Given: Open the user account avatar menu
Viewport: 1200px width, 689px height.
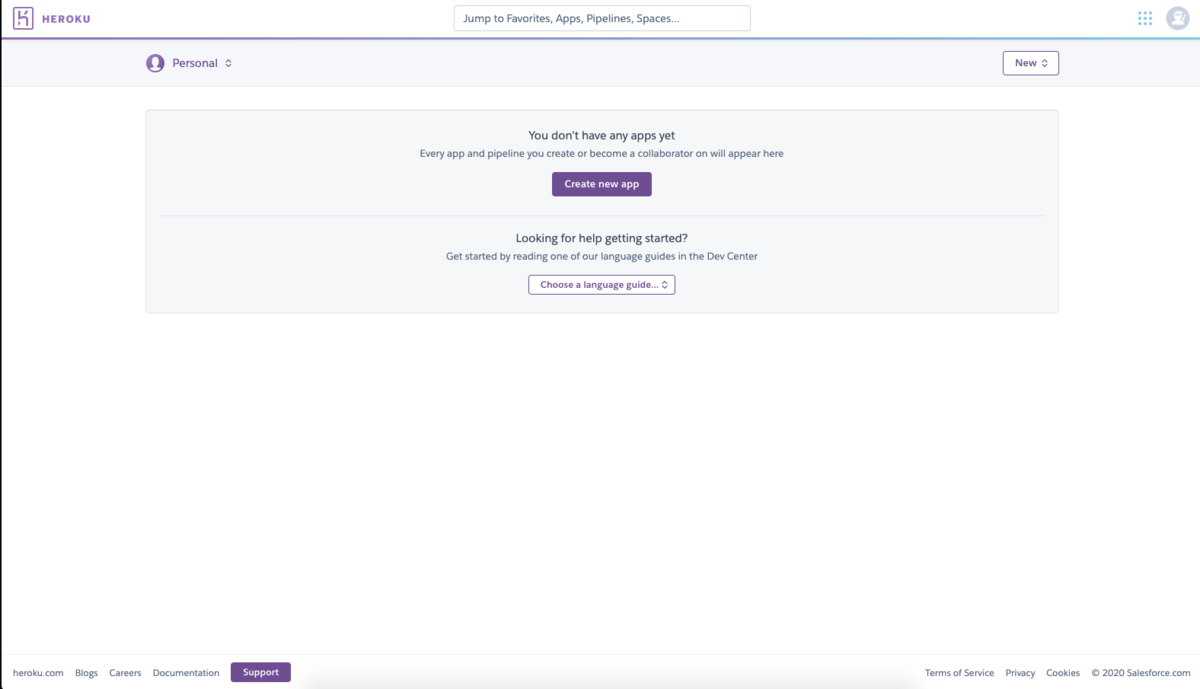Looking at the screenshot, I should click(x=1177, y=18).
